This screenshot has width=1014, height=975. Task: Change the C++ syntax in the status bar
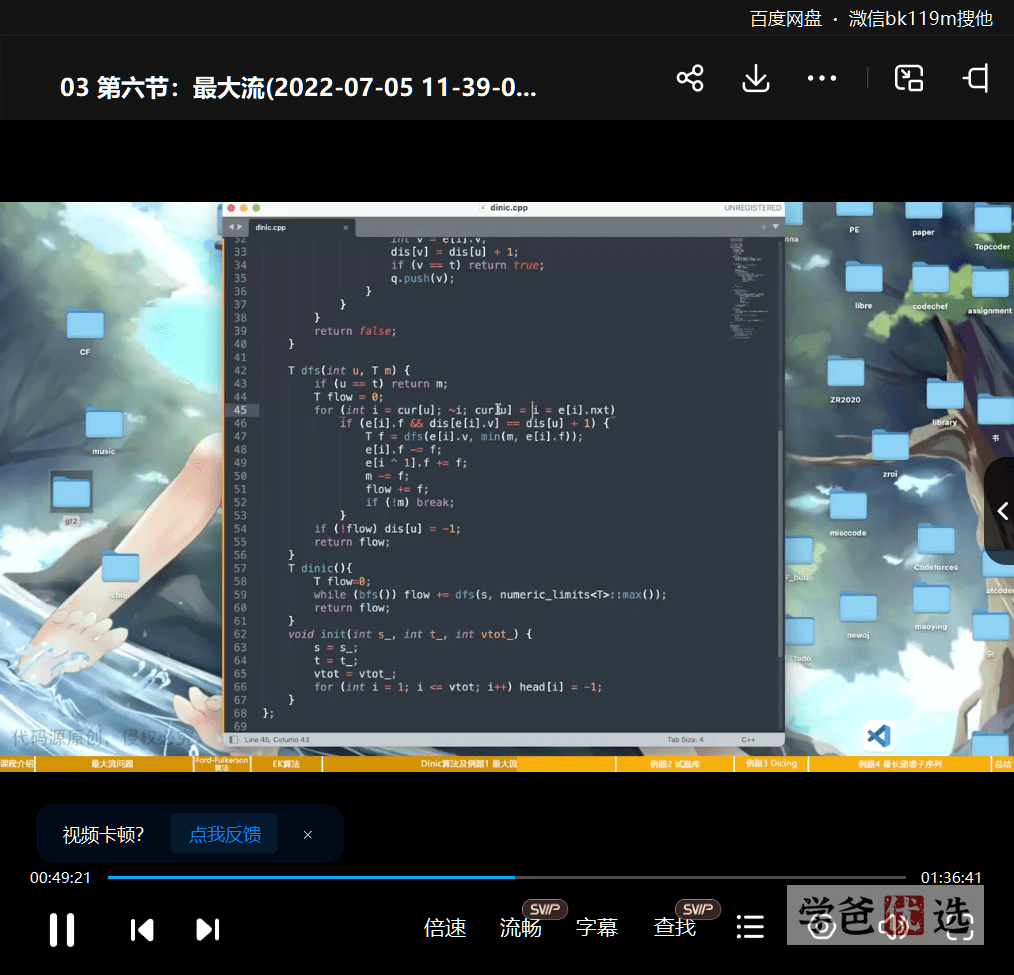coord(748,740)
